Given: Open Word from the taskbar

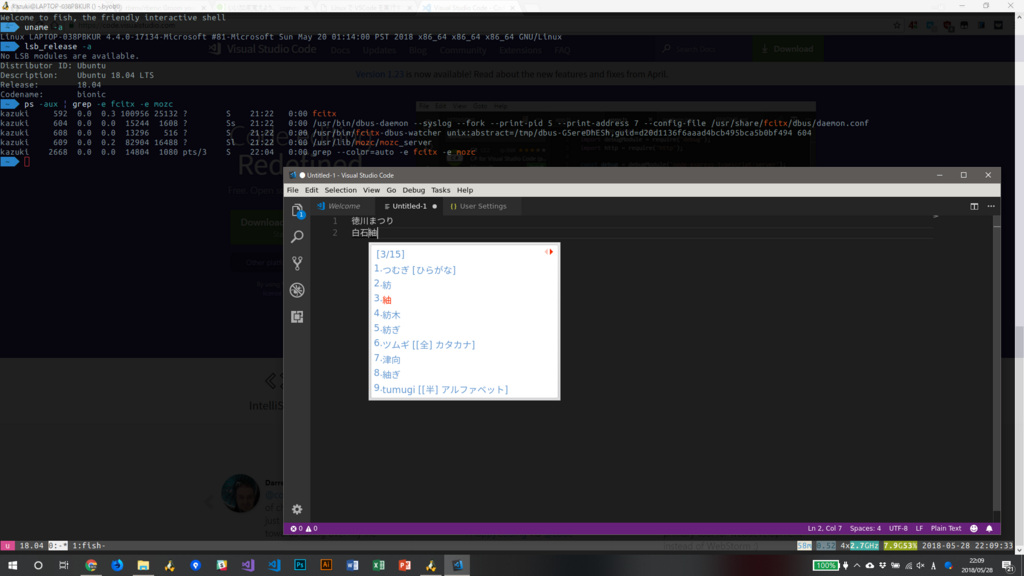Looking at the screenshot, I should tap(352, 566).
